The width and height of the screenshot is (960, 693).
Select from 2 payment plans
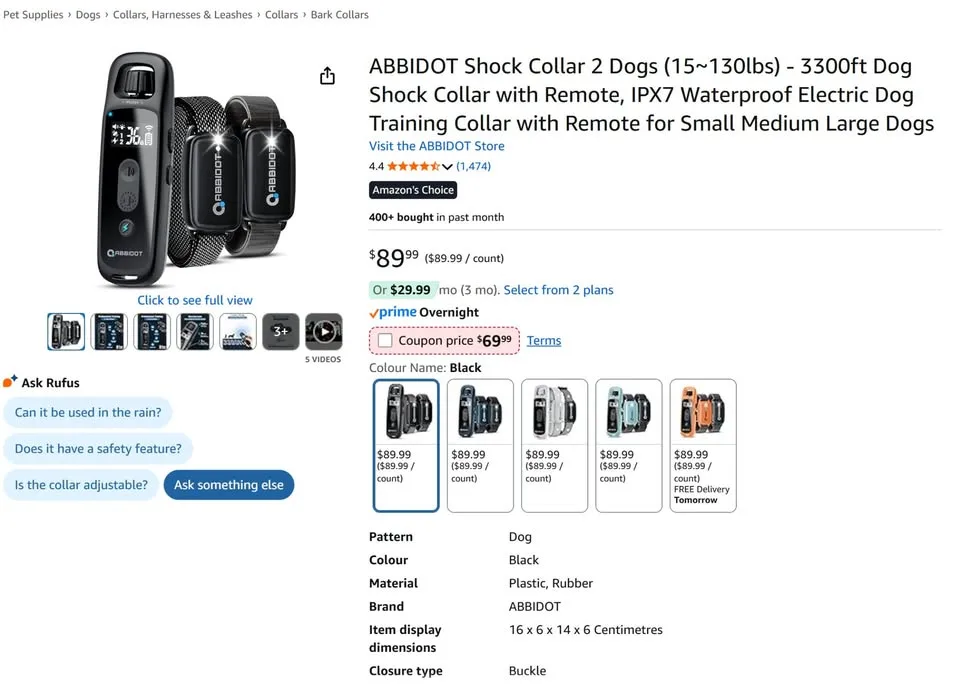[x=559, y=289]
